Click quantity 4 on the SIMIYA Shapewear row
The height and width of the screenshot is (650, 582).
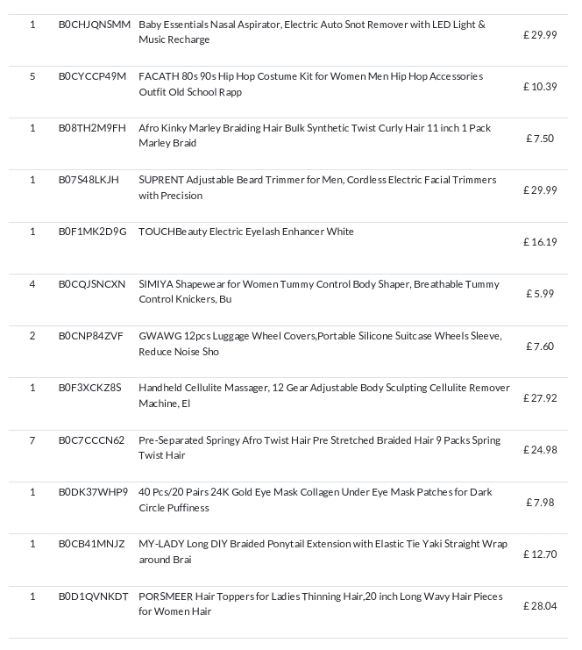click(32, 284)
